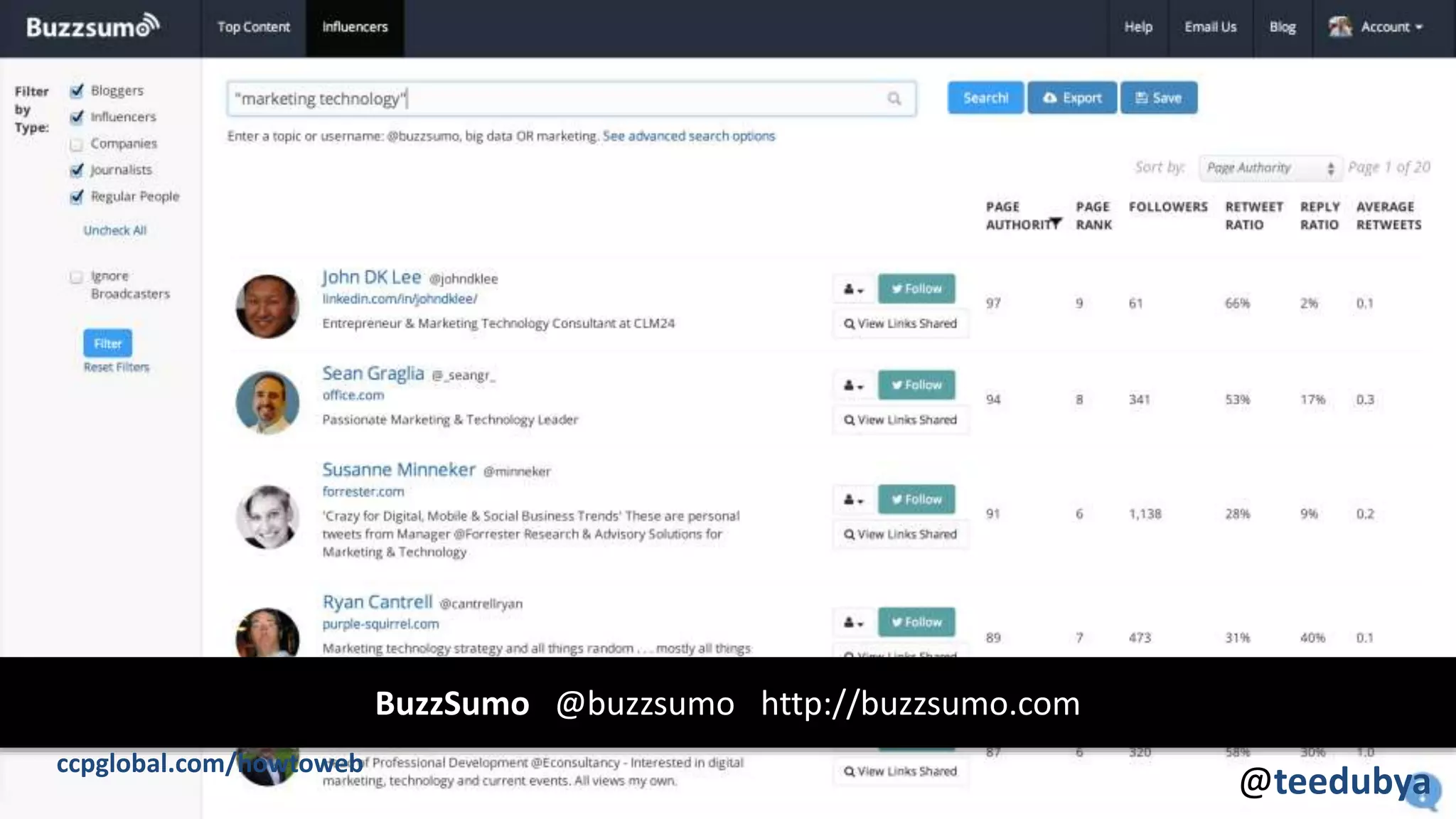Open add-to-list dropdown for Sean Graglia
The height and width of the screenshot is (819, 1456).
[854, 385]
